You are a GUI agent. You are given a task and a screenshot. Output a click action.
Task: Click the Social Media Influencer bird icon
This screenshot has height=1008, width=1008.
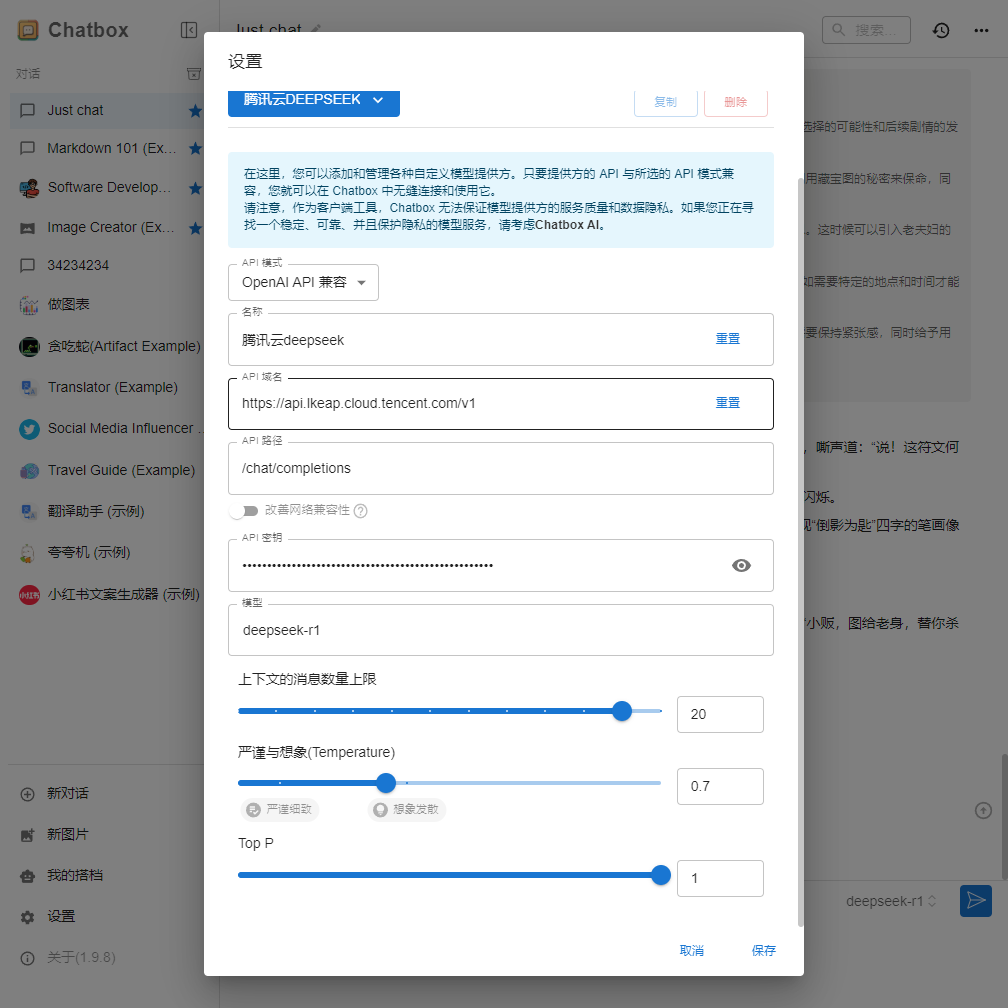(x=29, y=429)
